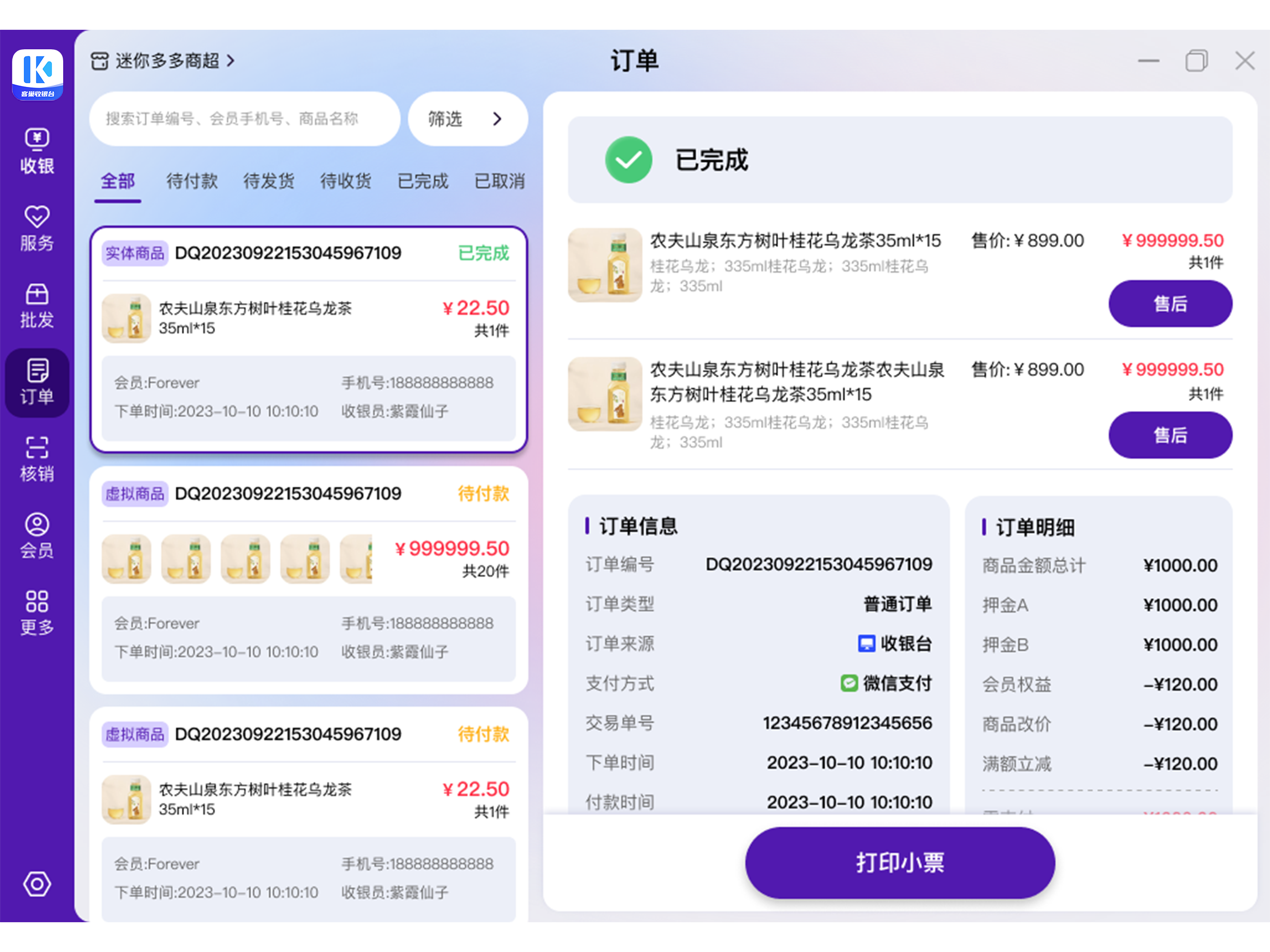
Task: Click 售后 for first order item
Action: (1170, 304)
